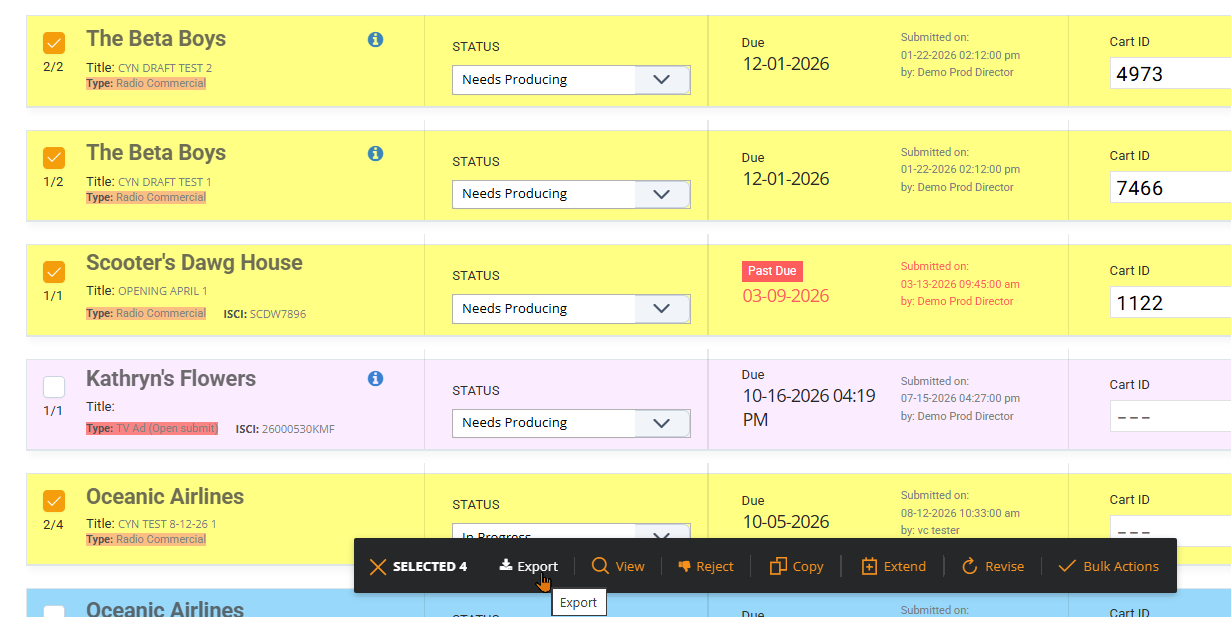Screen dimensions: 1231x617
Task: Uncheck the Scooter's Dawg House checkbox
Action: (54, 272)
